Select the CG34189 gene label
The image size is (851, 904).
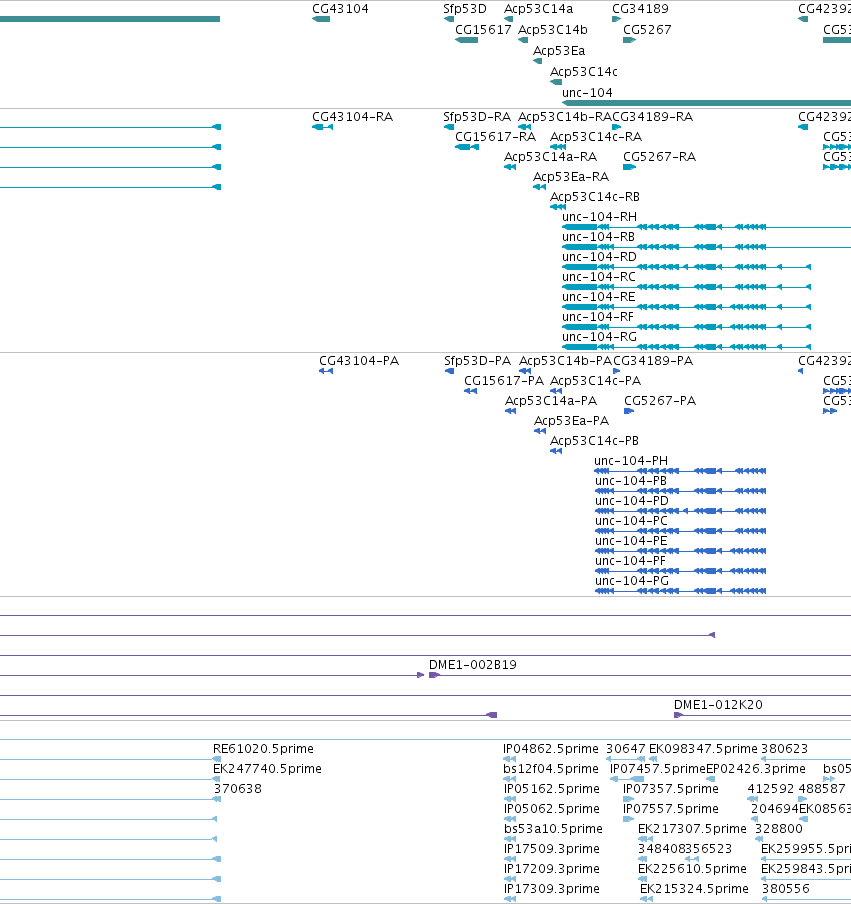pos(640,9)
